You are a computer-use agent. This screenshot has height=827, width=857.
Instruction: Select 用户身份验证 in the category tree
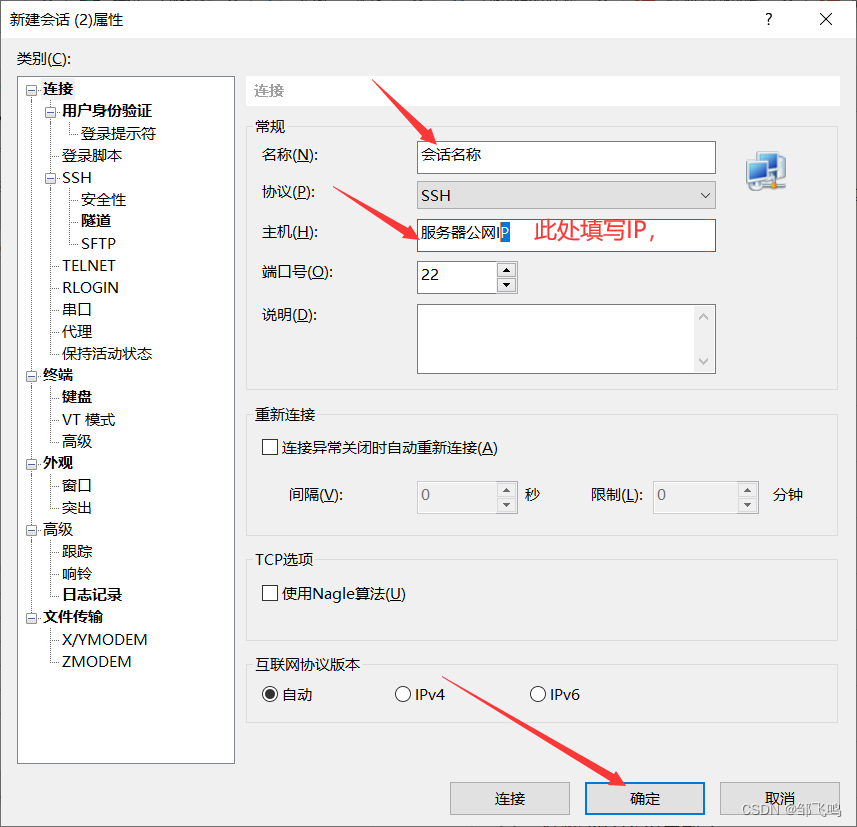click(x=107, y=111)
